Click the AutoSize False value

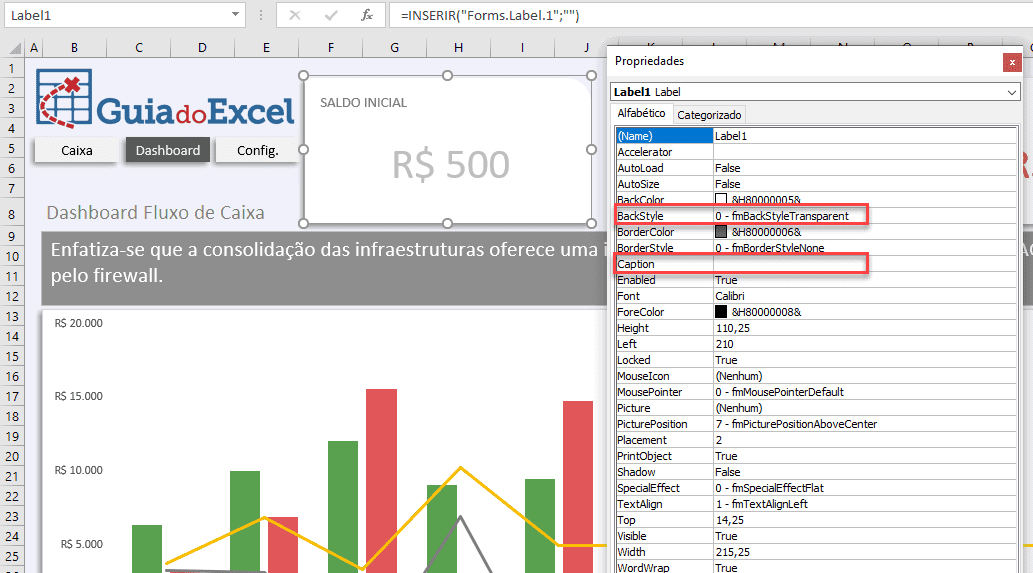pos(864,184)
